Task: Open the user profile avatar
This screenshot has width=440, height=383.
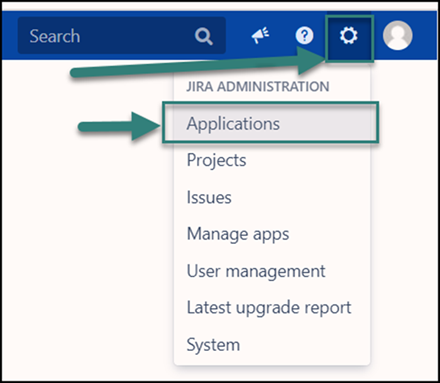Action: click(398, 35)
